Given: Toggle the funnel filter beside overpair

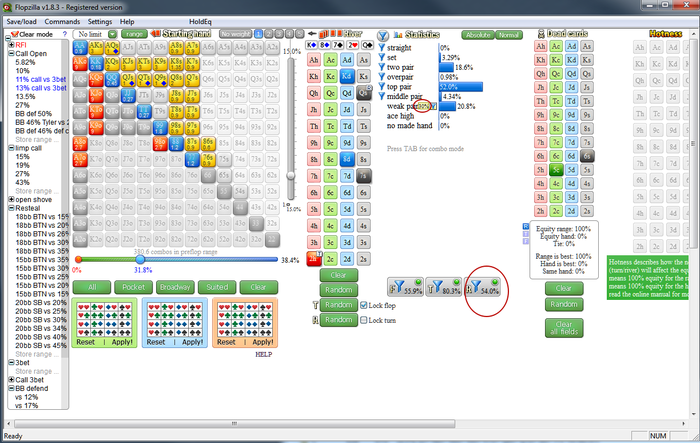Looking at the screenshot, I should [x=382, y=77].
